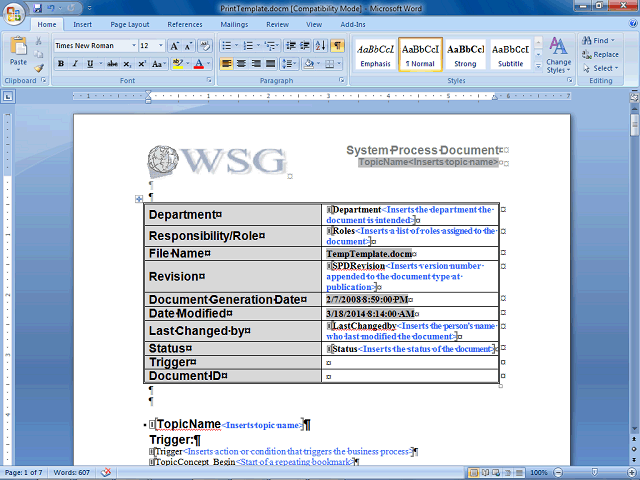Increase paragraph indent
The image size is (640, 480).
click(x=305, y=46)
